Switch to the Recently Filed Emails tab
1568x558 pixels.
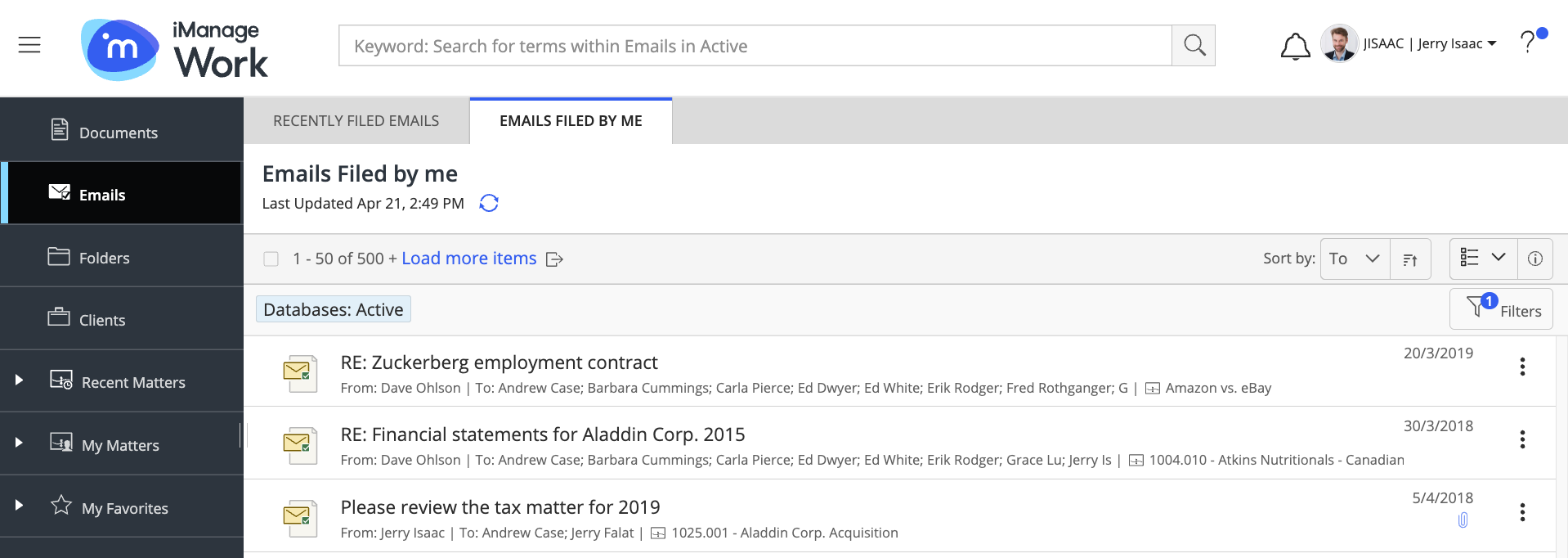[356, 121]
